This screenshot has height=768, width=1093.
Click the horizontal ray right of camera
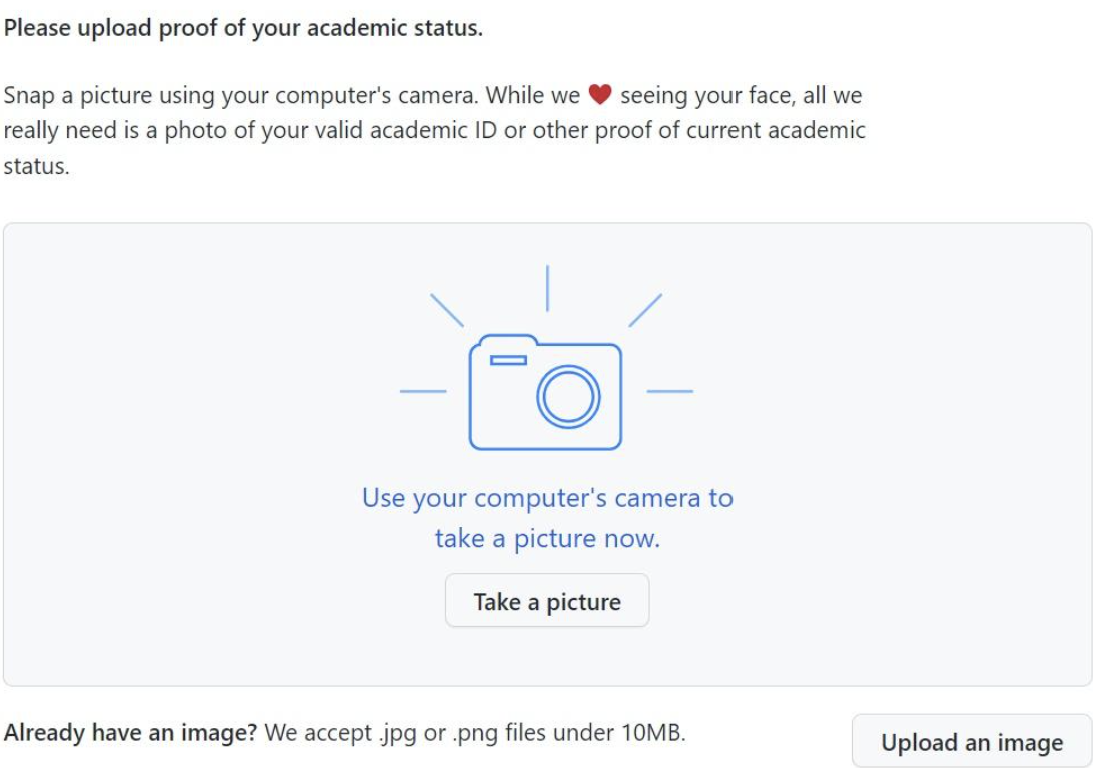(x=670, y=391)
